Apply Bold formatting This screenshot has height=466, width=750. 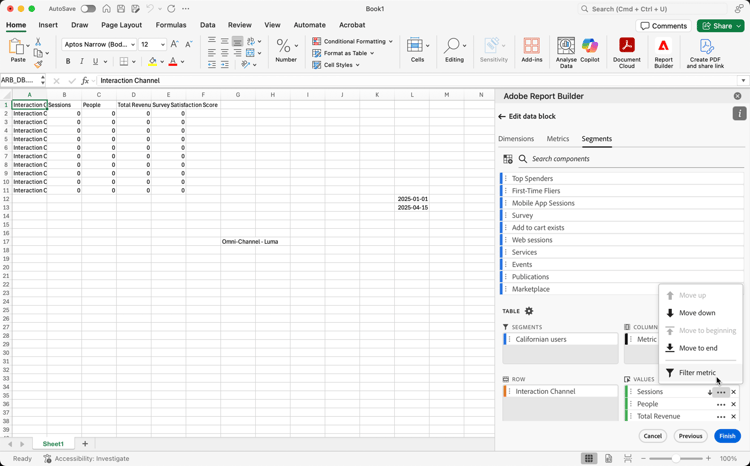(68, 61)
